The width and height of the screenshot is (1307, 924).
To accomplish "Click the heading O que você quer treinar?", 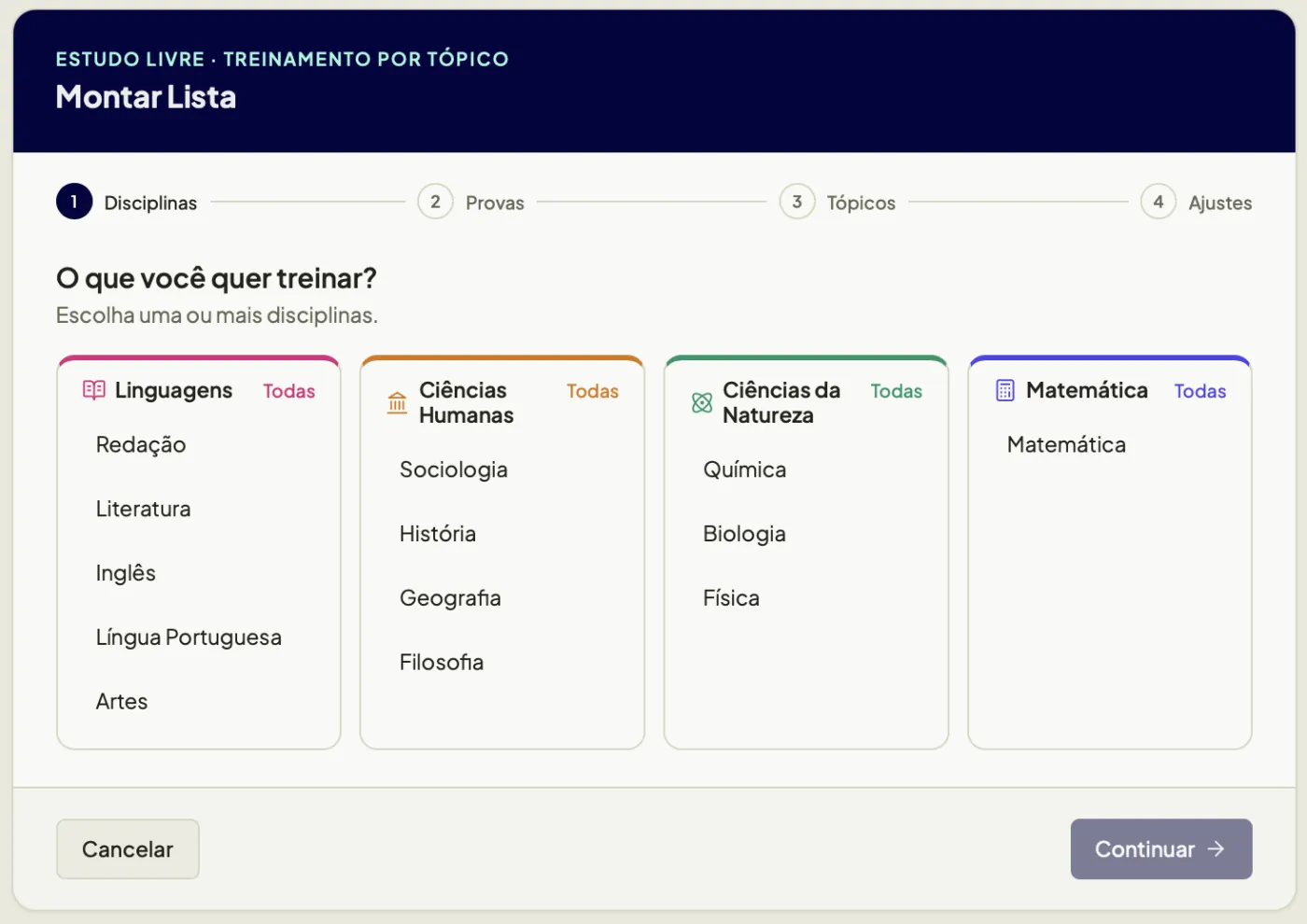I will (x=217, y=278).
